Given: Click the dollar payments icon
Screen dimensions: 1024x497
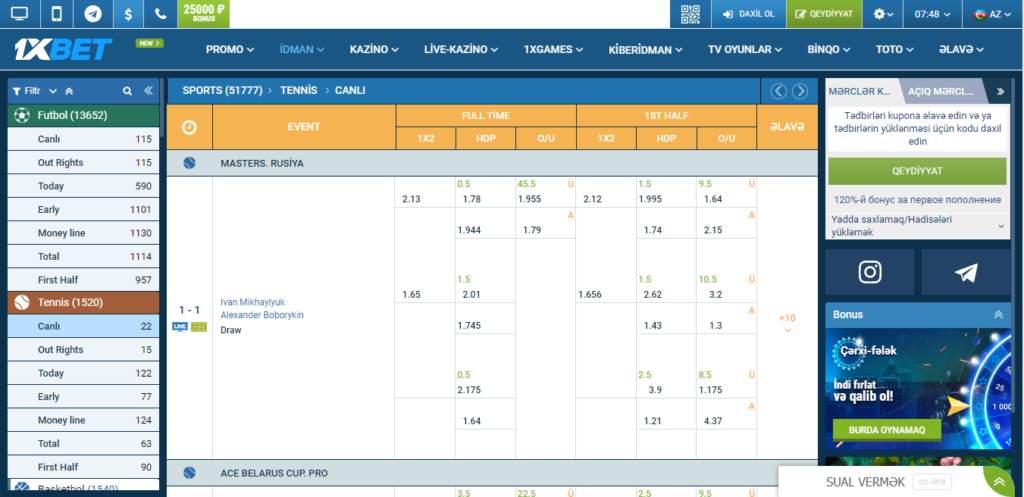Looking at the screenshot, I should [128, 14].
